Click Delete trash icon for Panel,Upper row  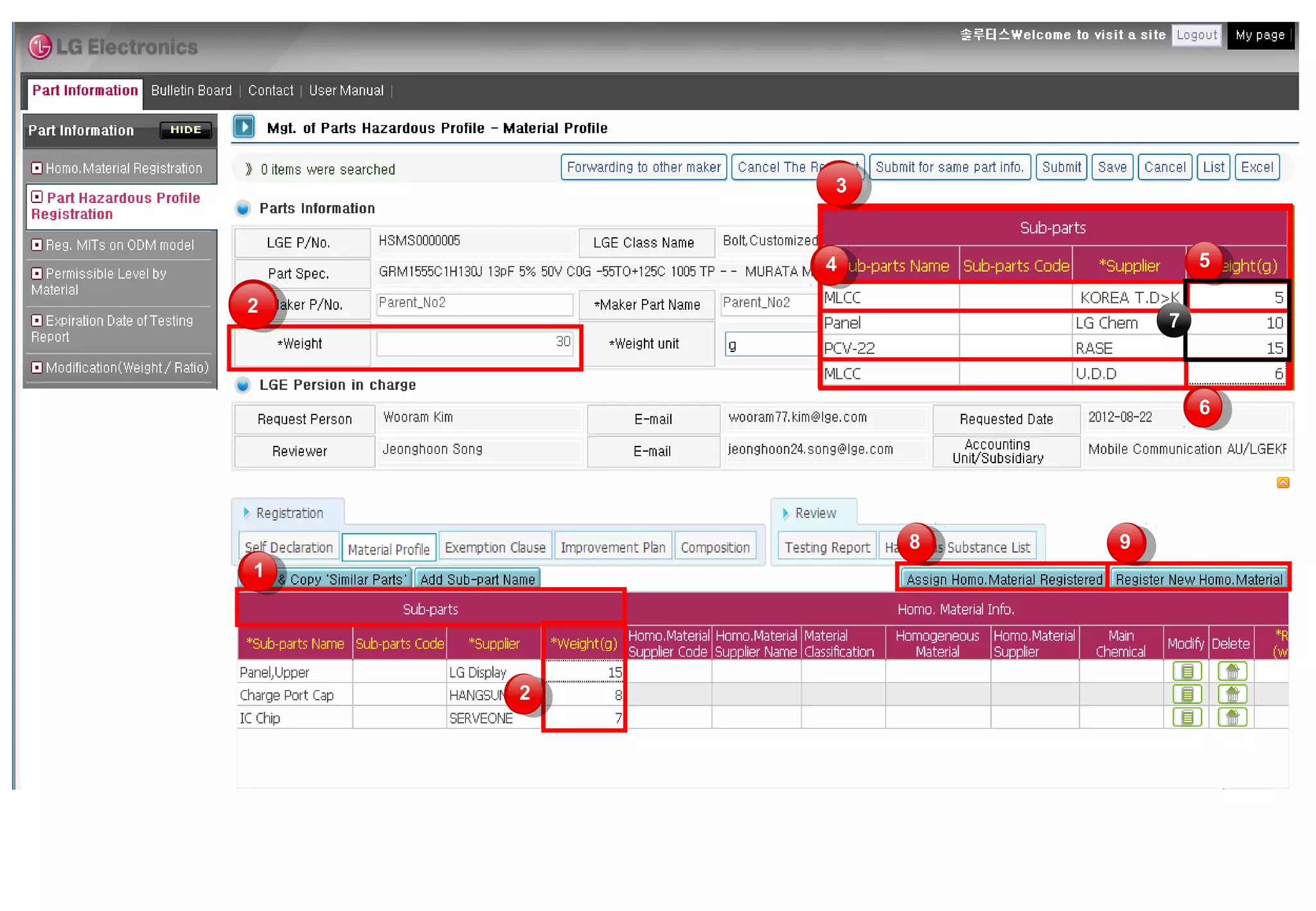1232,671
